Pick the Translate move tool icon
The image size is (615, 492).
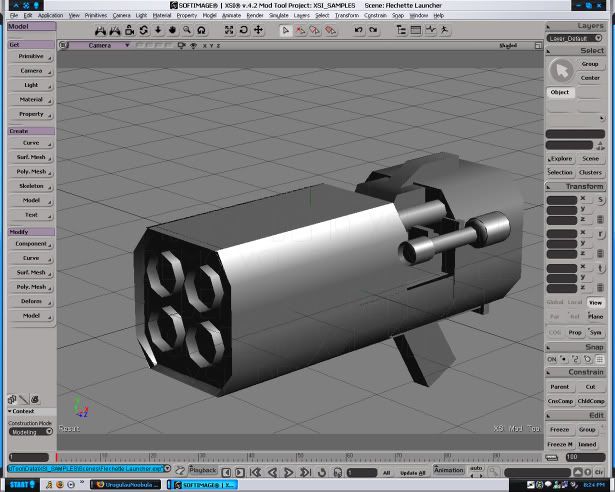click(258, 30)
